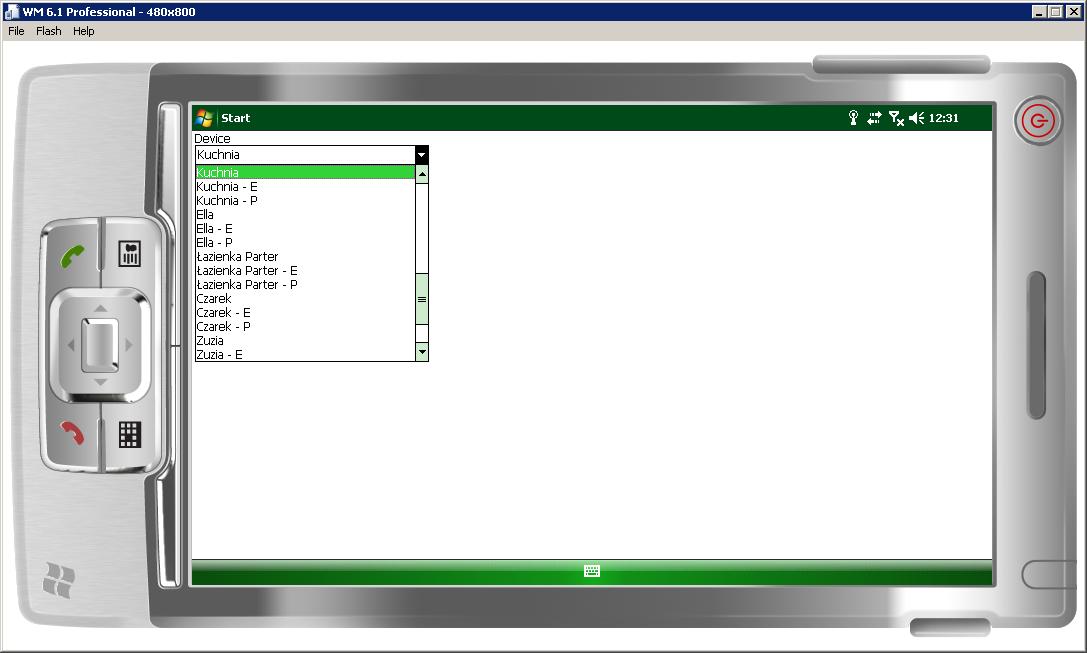Click the side volume slider on the device
Viewport: 1087px width, 653px height.
pos(1036,345)
